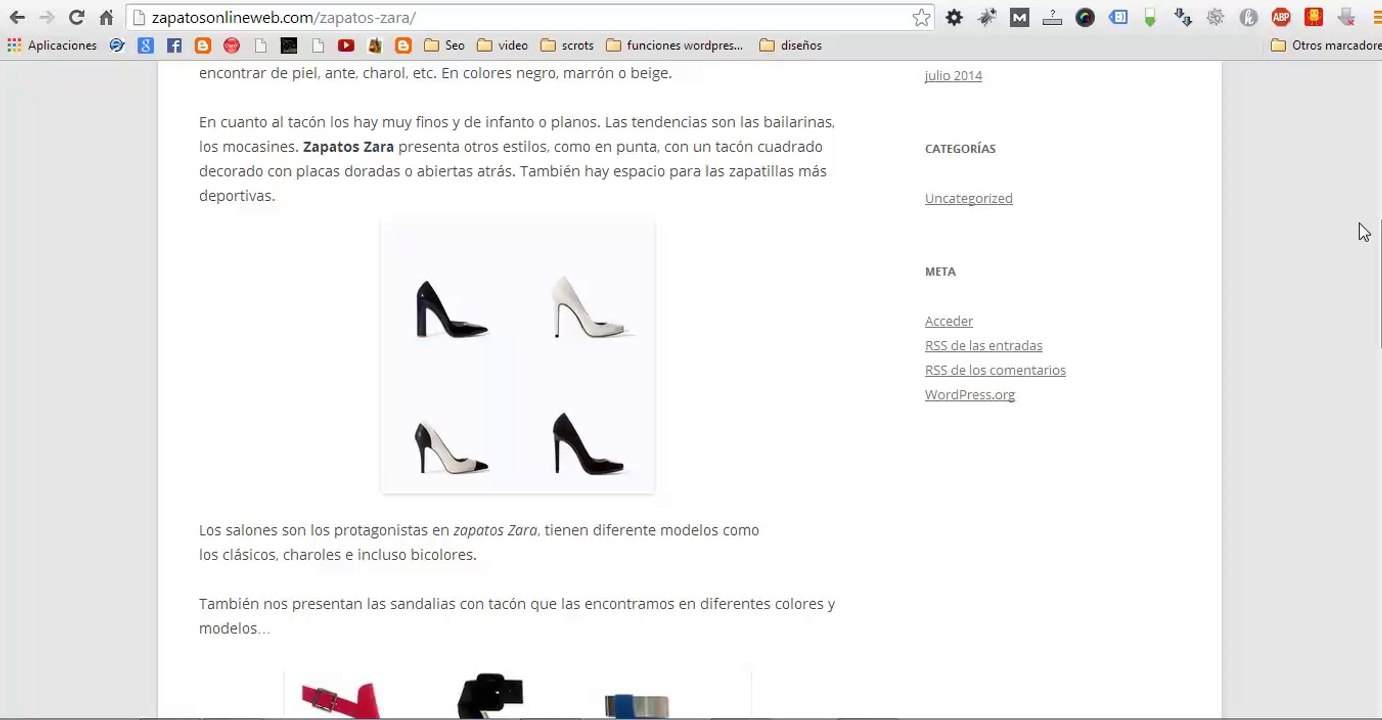Screen dimensions: 1382x720
Task: Open the black gear extension
Action: click(x=954, y=17)
